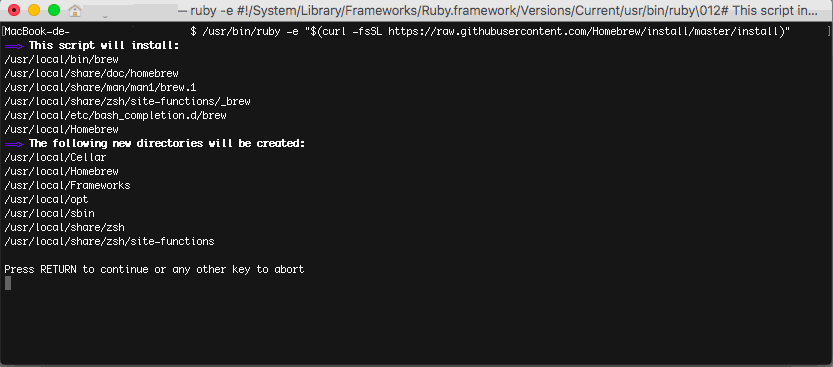The image size is (833, 367).
Task: Zoom the window using the green button
Action: 54,10
